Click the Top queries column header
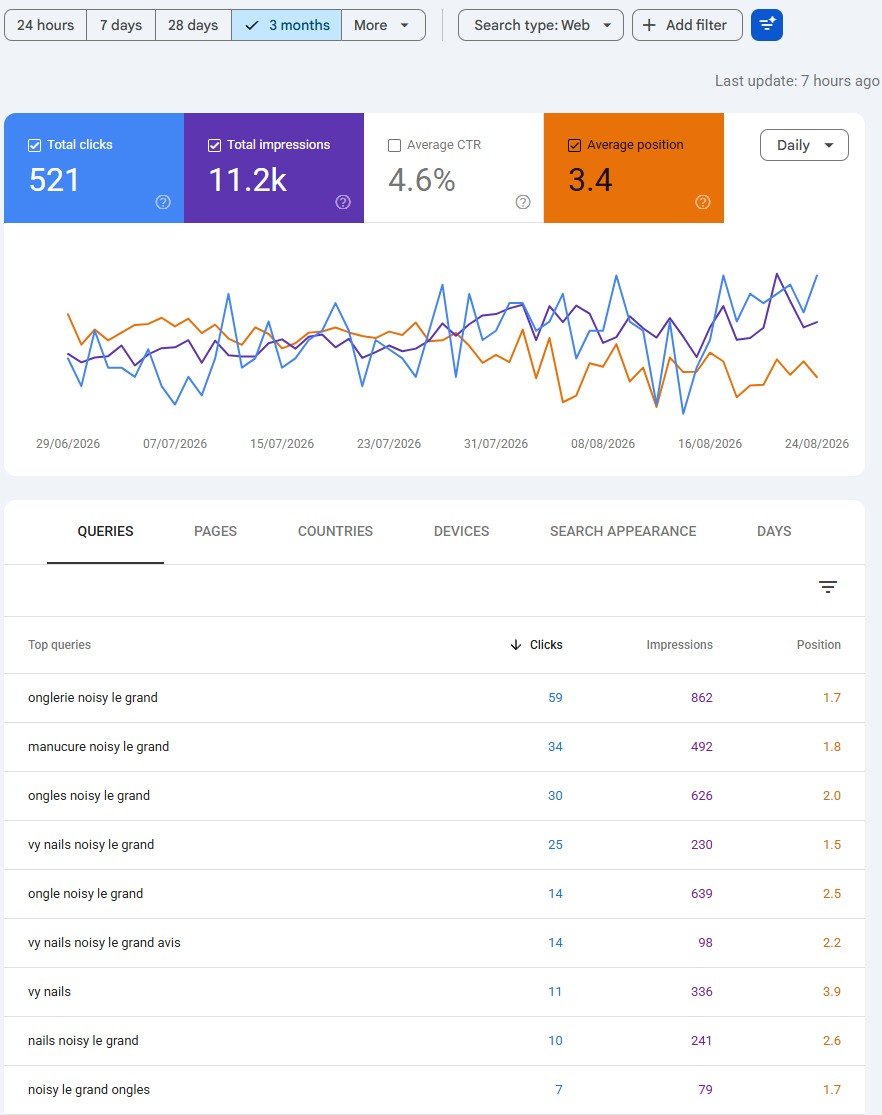The width and height of the screenshot is (882, 1115). pyautogui.click(x=60, y=645)
